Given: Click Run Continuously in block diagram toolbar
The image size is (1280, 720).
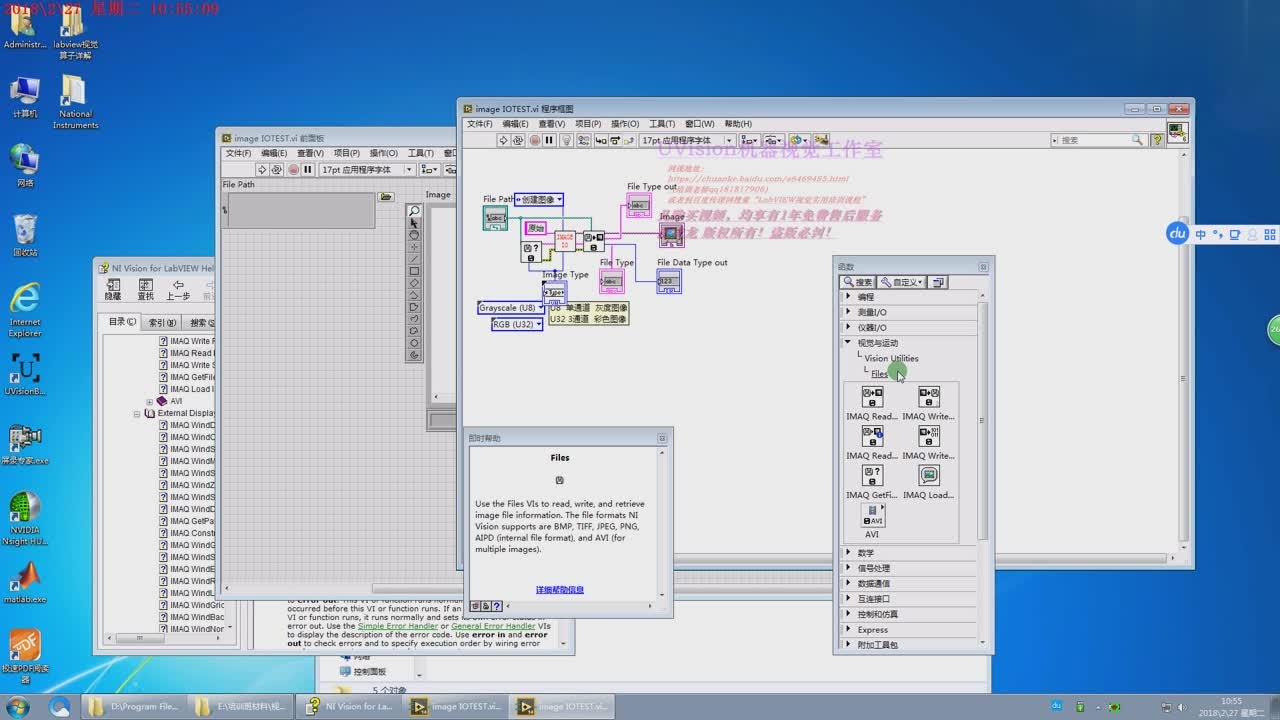Looking at the screenshot, I should tap(518, 140).
